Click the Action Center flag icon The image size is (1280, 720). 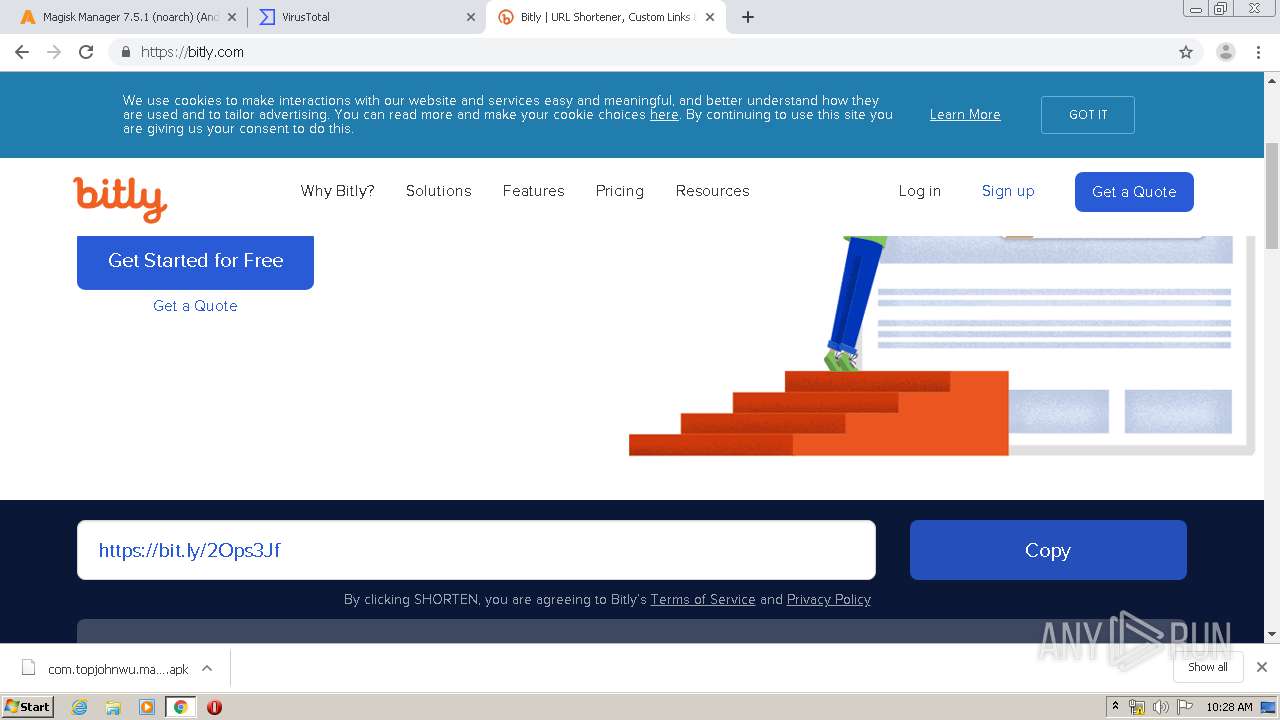1185,707
